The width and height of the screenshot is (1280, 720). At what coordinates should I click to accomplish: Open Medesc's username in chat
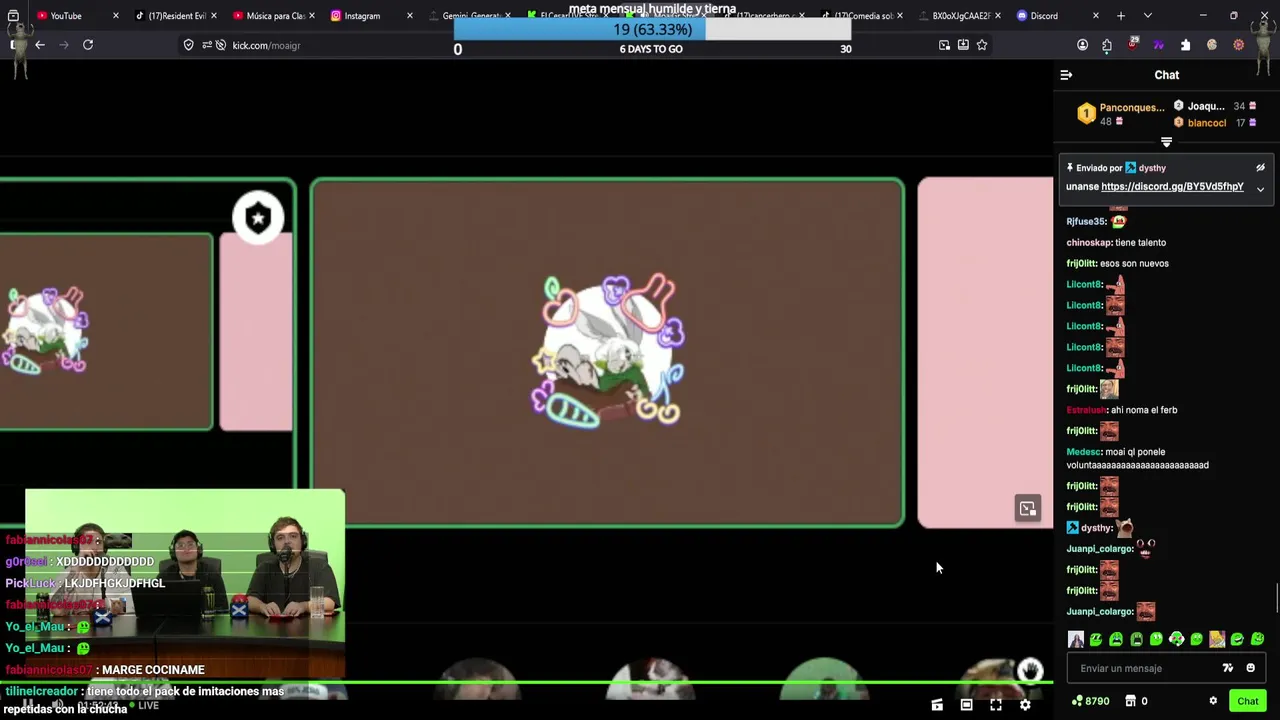[1083, 452]
